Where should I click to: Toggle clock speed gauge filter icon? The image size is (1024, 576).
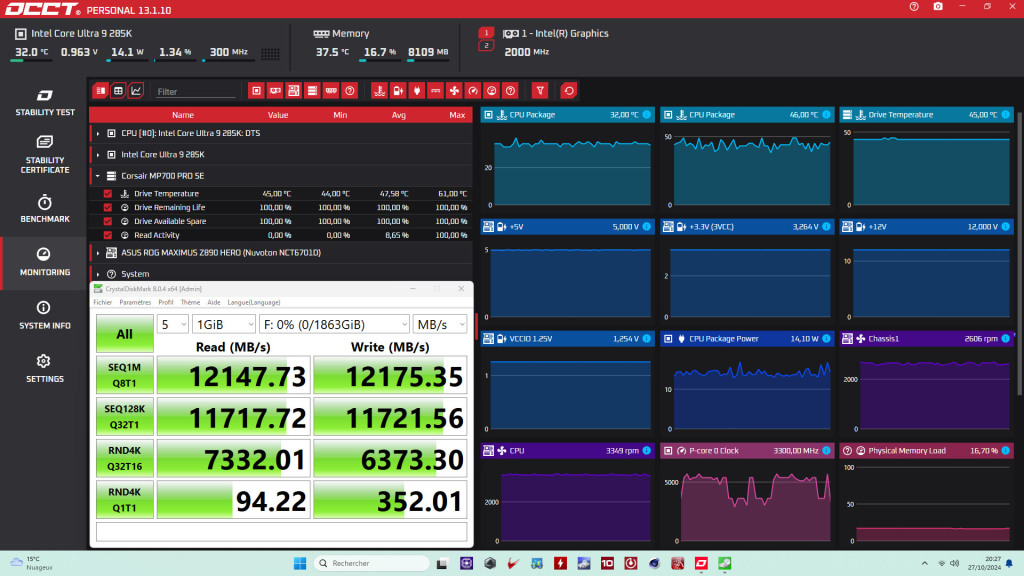[x=473, y=91]
